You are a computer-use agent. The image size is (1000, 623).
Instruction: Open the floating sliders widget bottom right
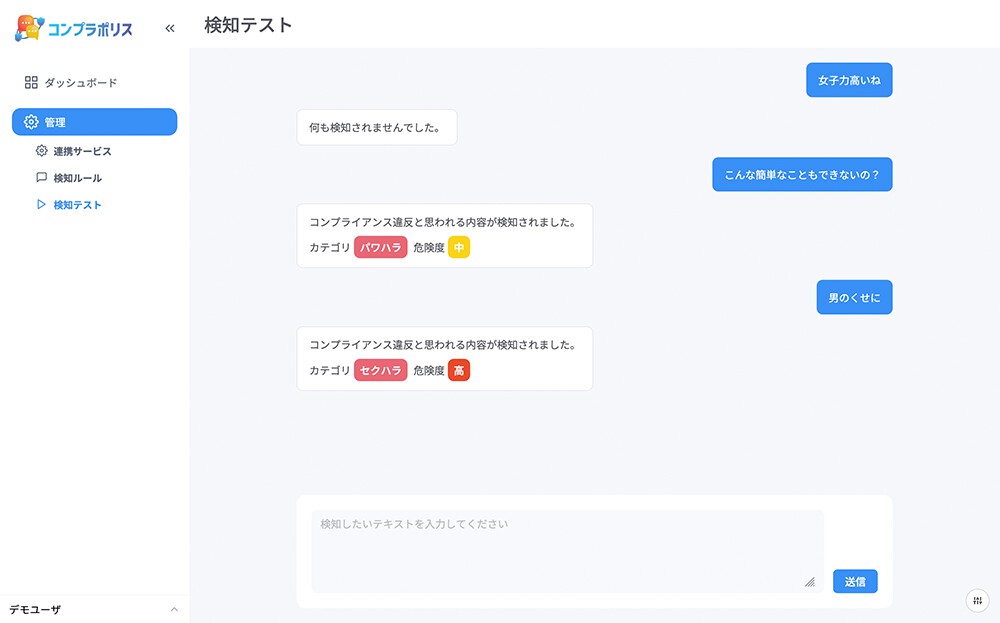(976, 600)
